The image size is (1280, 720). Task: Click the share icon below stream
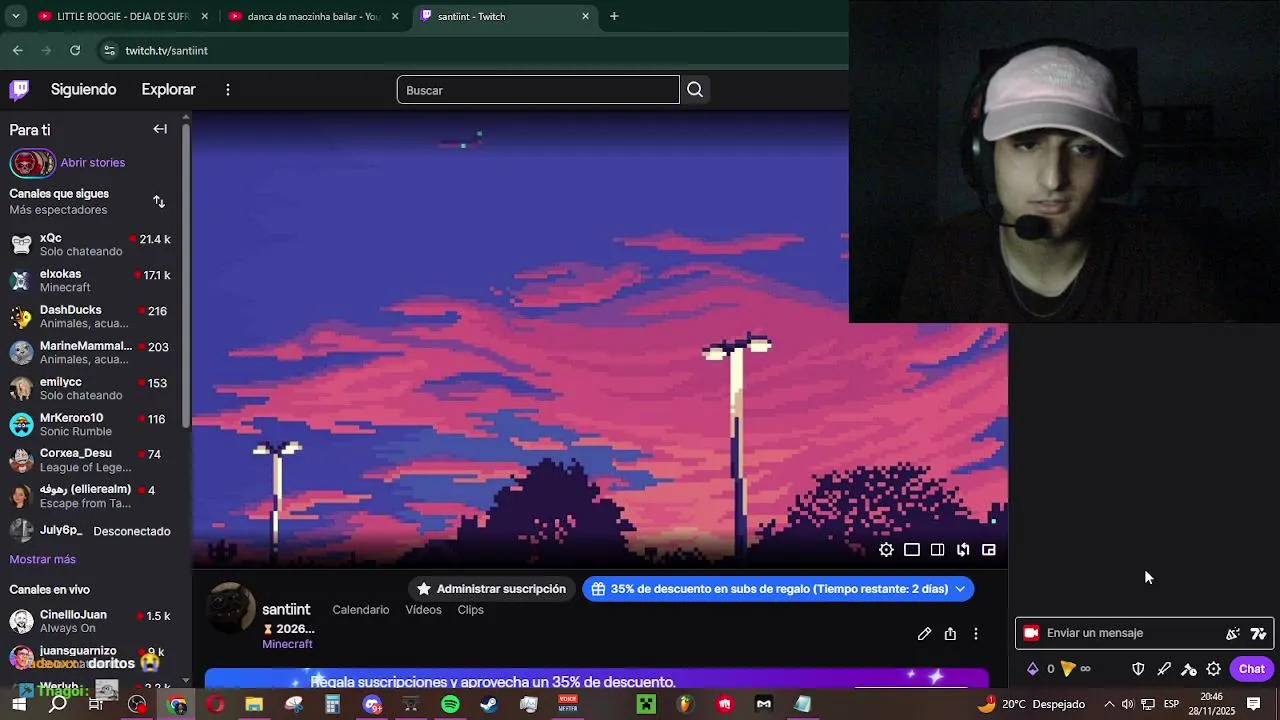click(x=950, y=634)
